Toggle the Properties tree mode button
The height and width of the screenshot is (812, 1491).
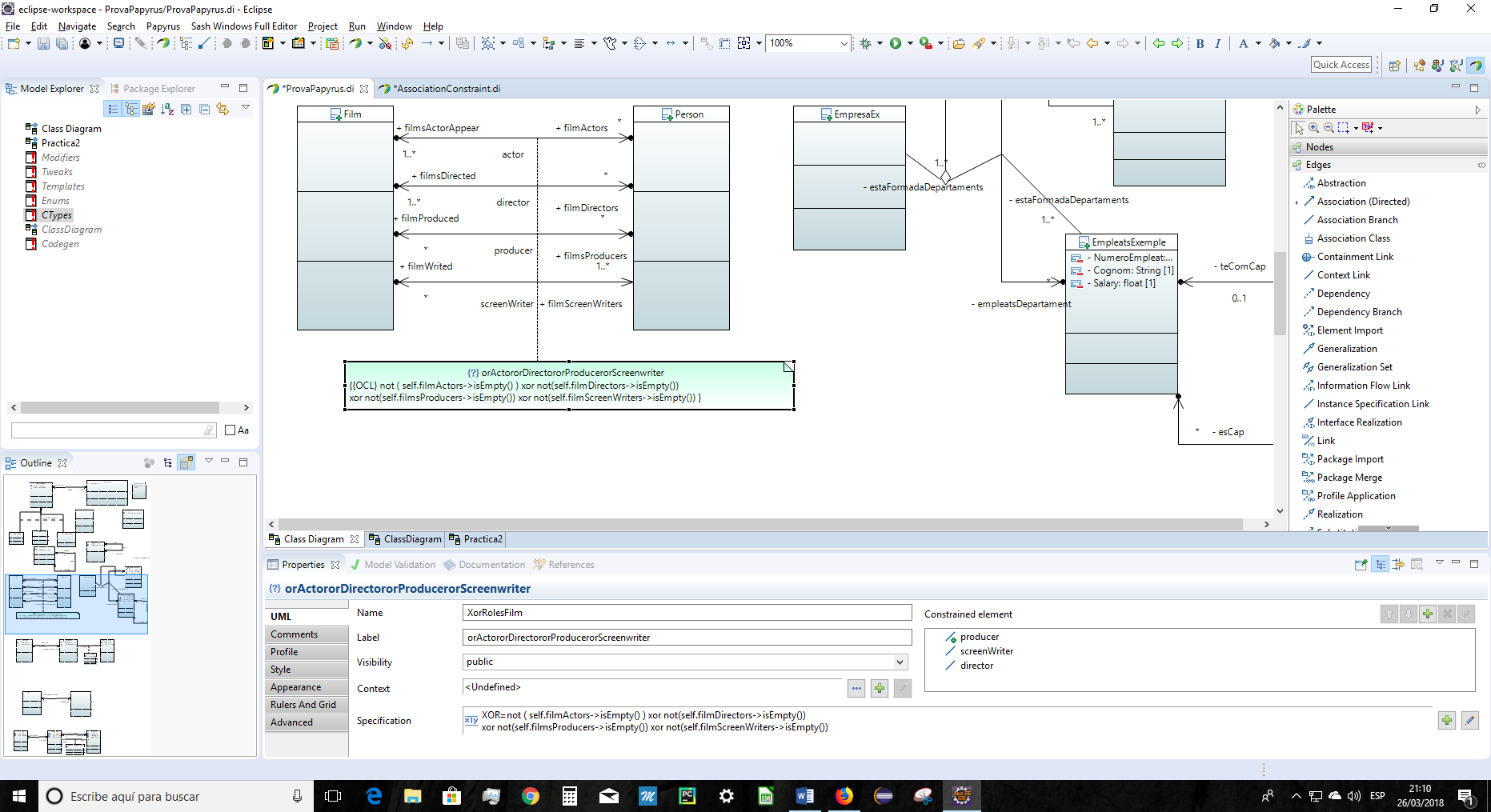1380,564
